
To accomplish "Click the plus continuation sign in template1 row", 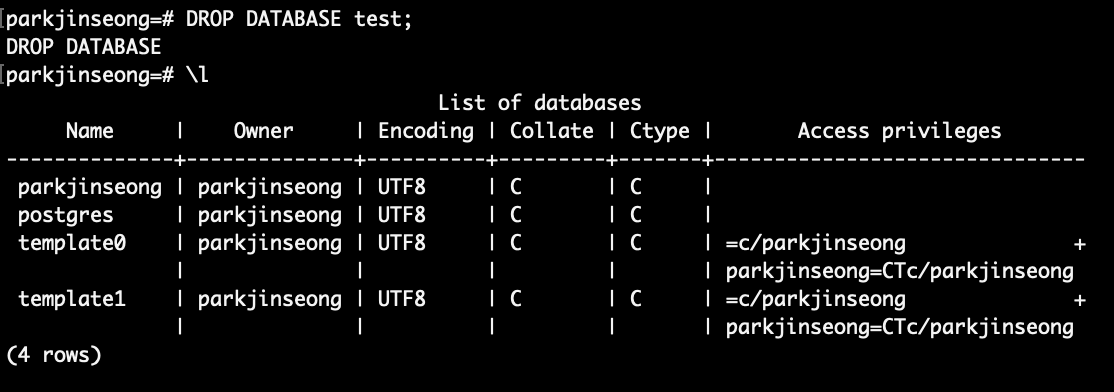I will (x=1079, y=300).
